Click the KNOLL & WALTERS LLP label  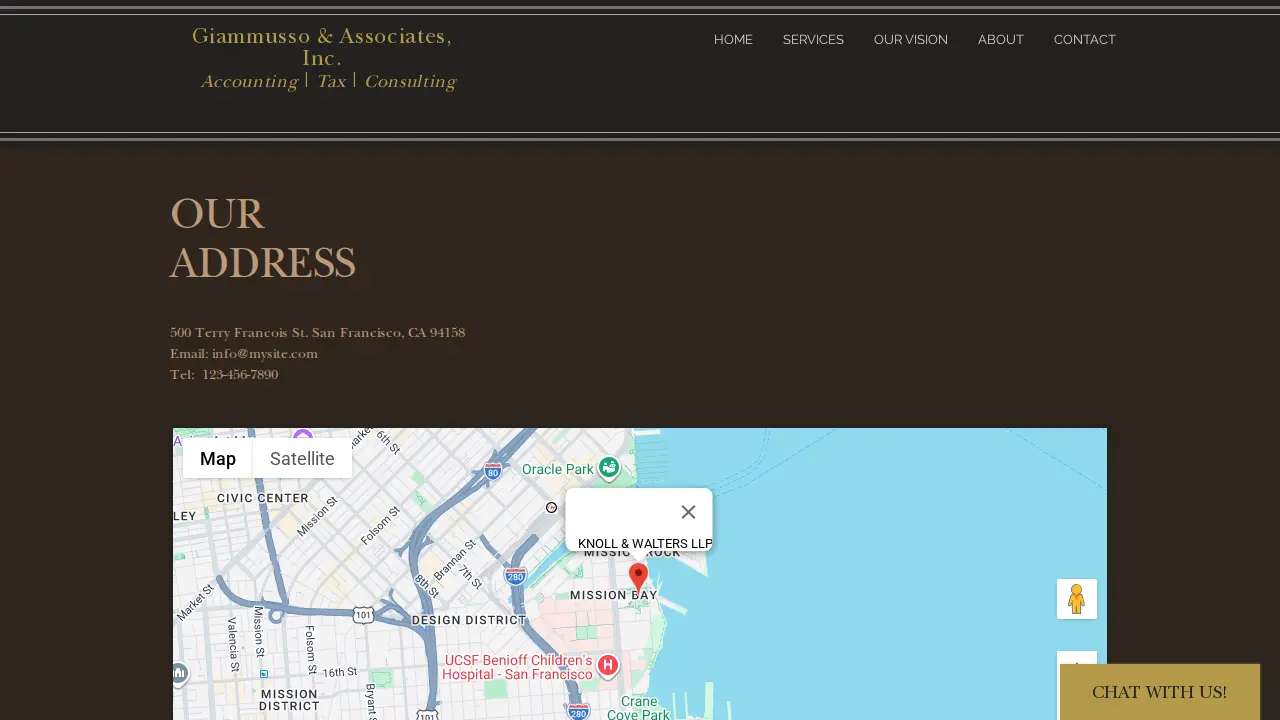click(x=645, y=544)
